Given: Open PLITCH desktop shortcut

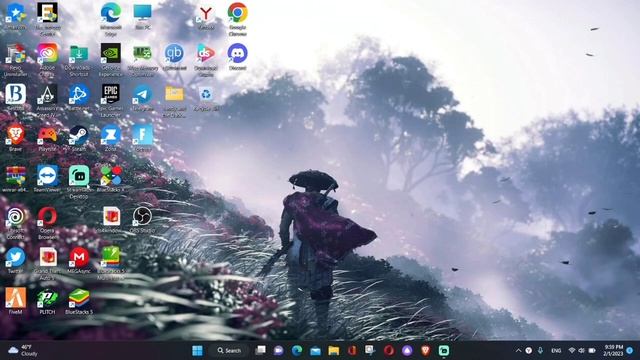Looking at the screenshot, I should [47, 298].
